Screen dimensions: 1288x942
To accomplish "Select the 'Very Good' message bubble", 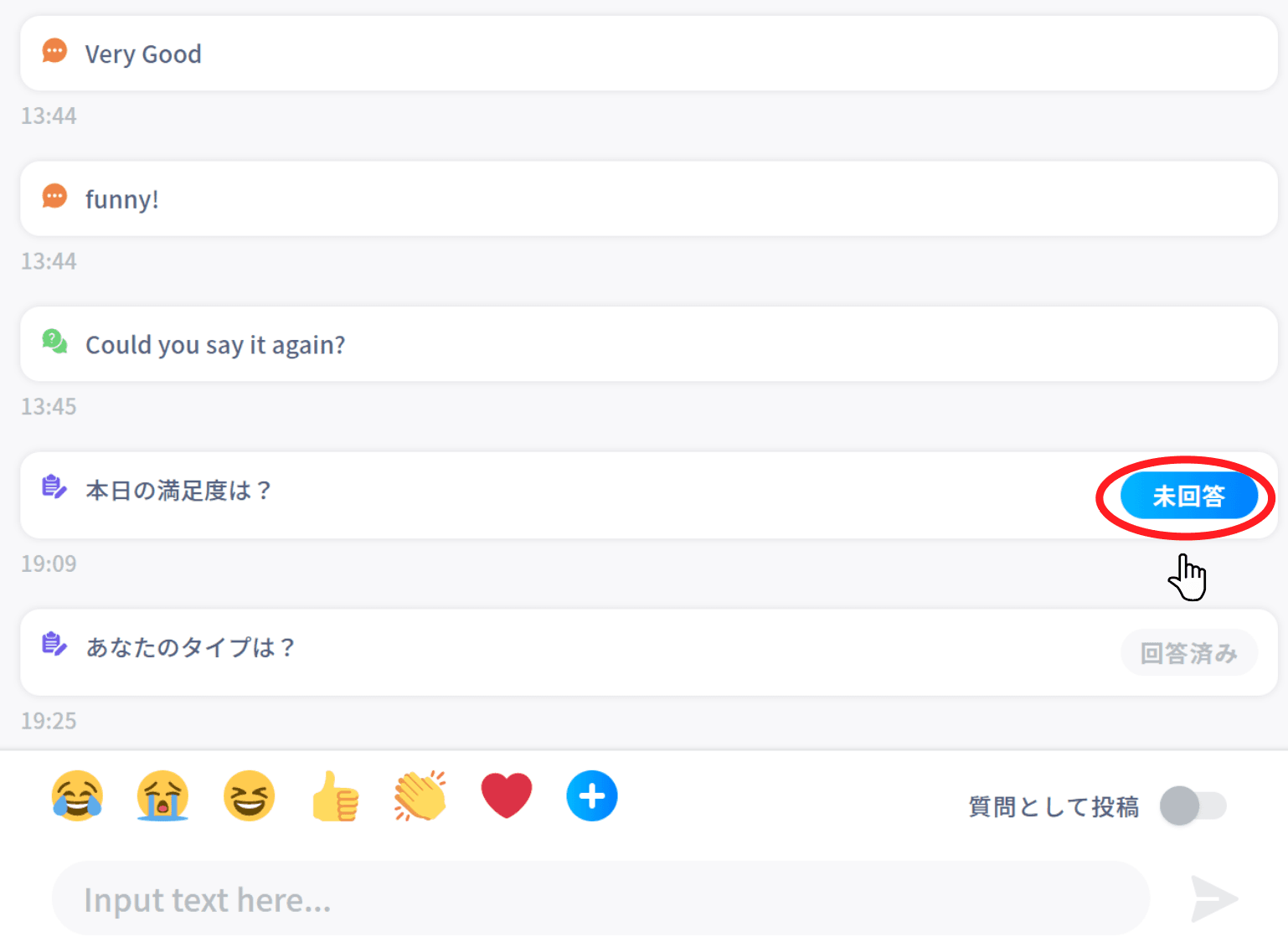I will tap(502, 53).
